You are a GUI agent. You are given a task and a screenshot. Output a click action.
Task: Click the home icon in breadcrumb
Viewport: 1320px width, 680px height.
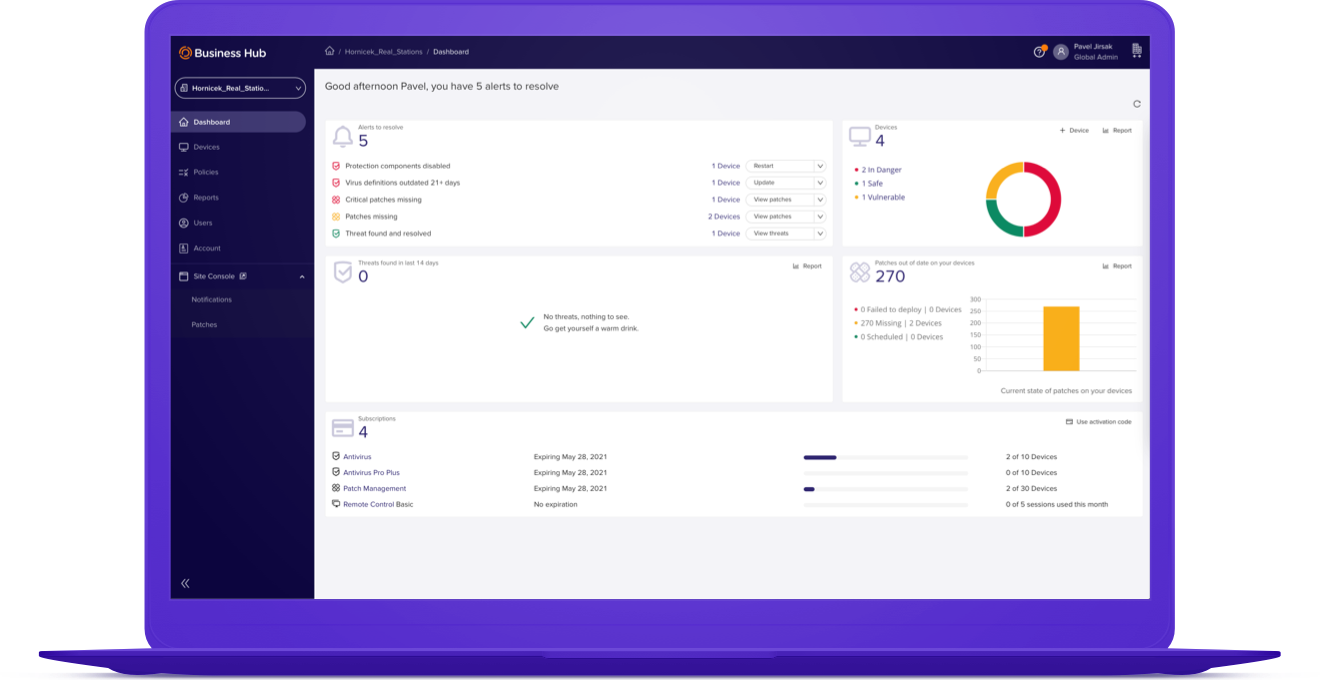click(x=330, y=52)
